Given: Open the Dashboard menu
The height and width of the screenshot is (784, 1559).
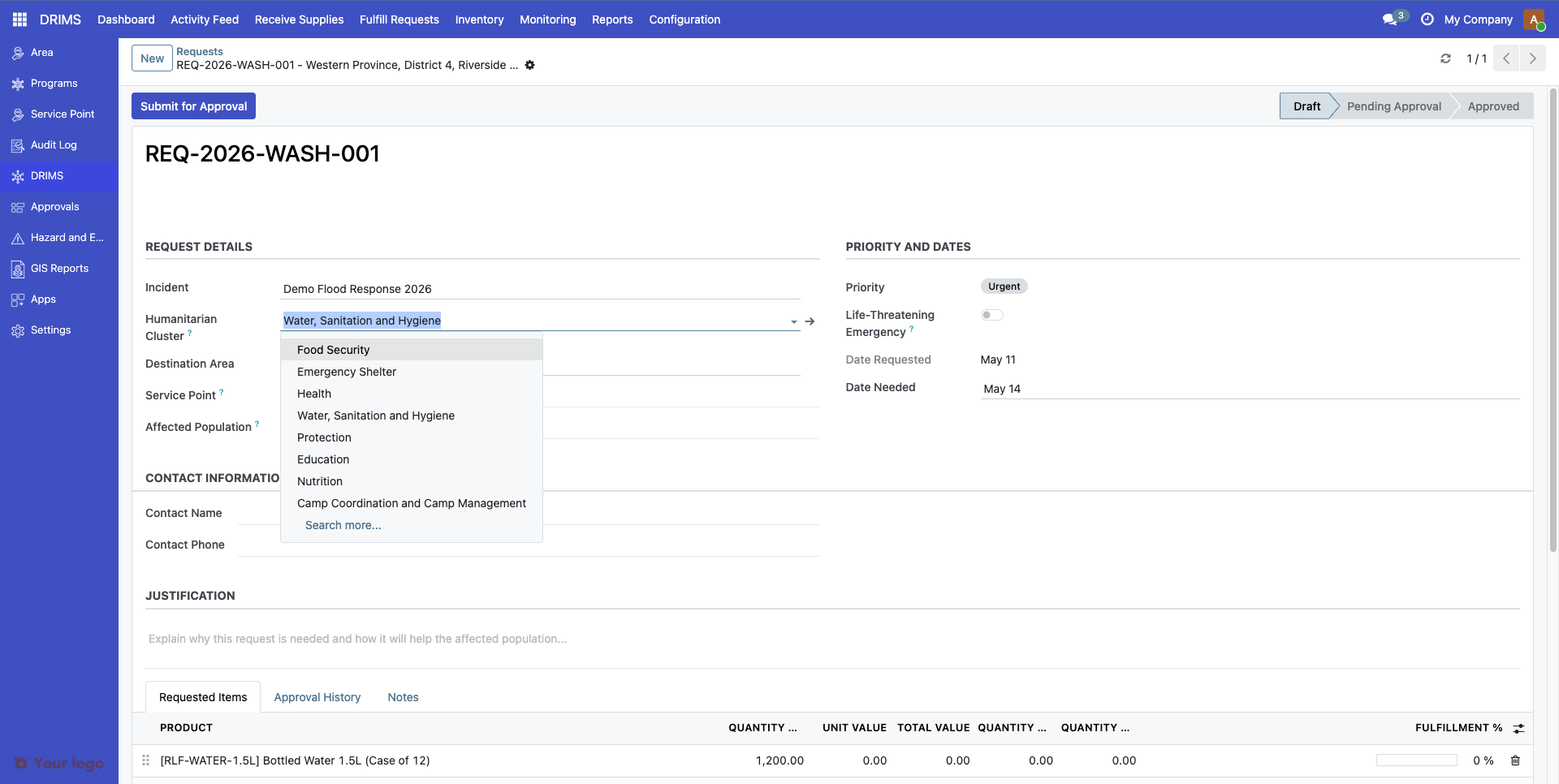Looking at the screenshot, I should click(126, 19).
